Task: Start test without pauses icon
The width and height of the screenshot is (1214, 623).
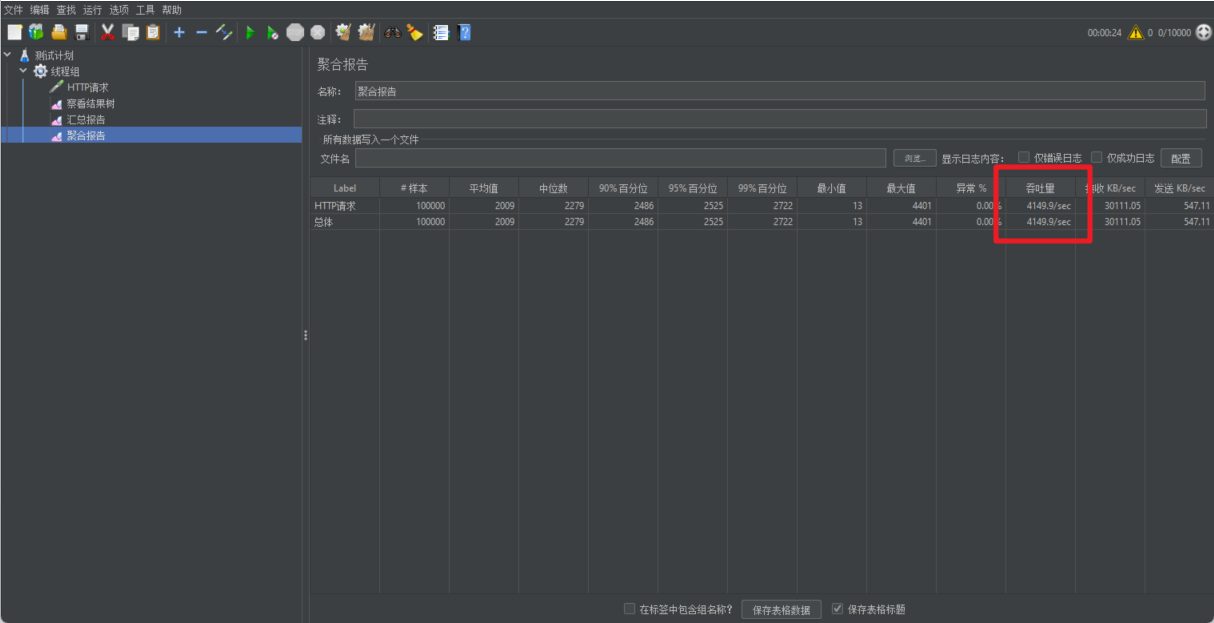Action: click(272, 32)
